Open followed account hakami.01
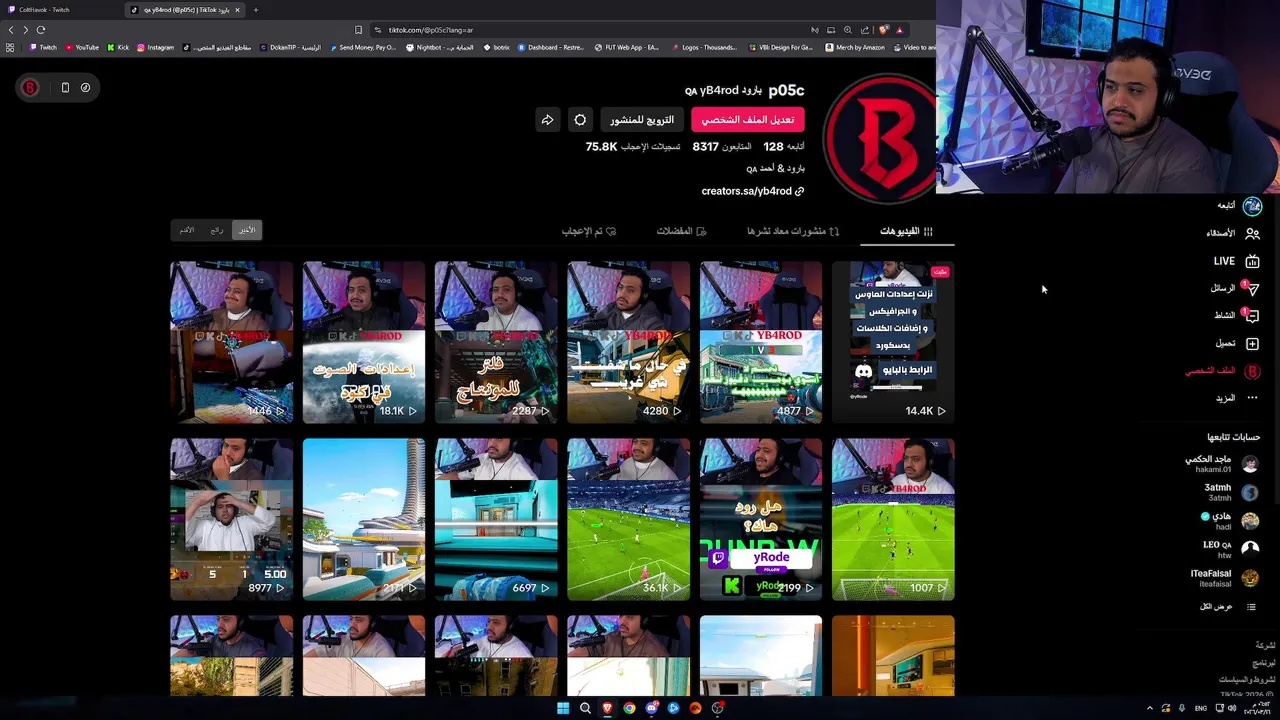This screenshot has width=1280, height=720. pos(1221,464)
